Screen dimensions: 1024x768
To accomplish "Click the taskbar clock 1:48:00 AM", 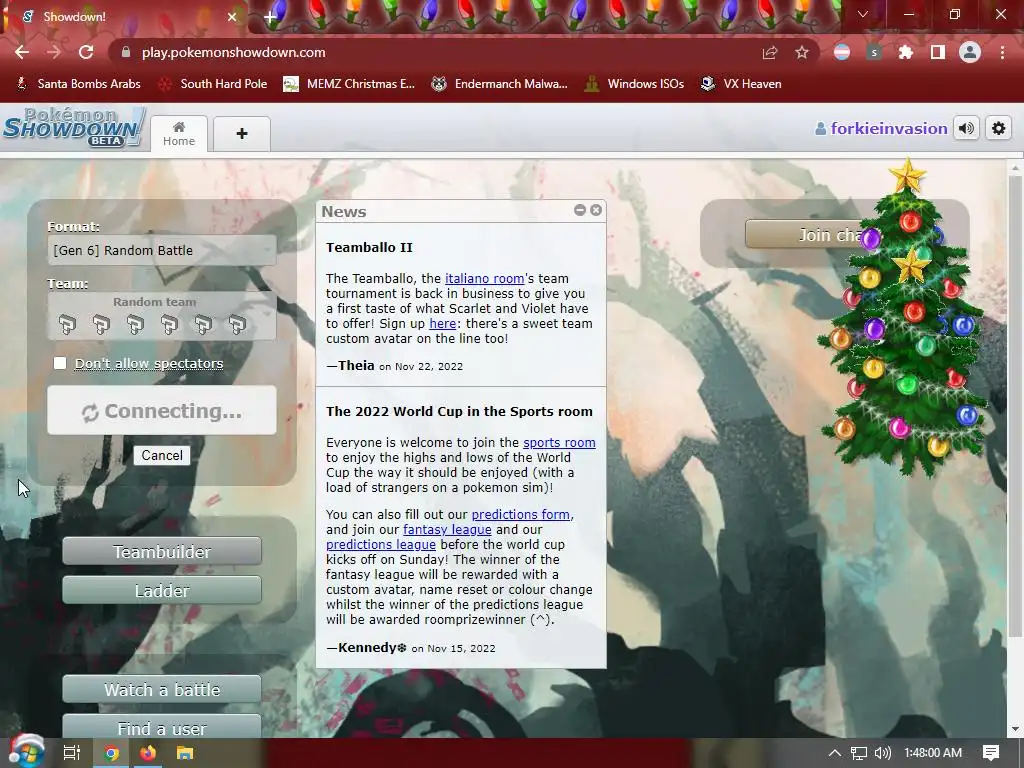I will (x=933, y=753).
